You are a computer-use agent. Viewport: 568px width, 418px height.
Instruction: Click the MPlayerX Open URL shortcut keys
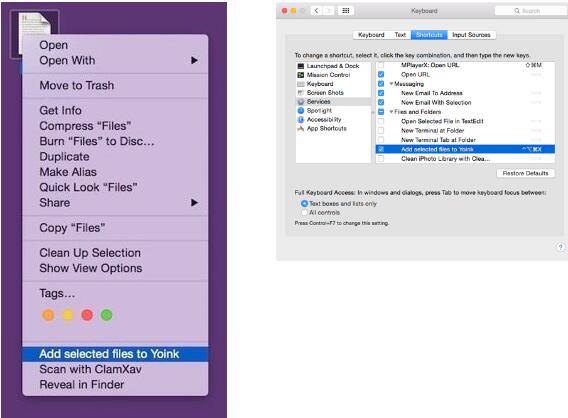(x=534, y=65)
